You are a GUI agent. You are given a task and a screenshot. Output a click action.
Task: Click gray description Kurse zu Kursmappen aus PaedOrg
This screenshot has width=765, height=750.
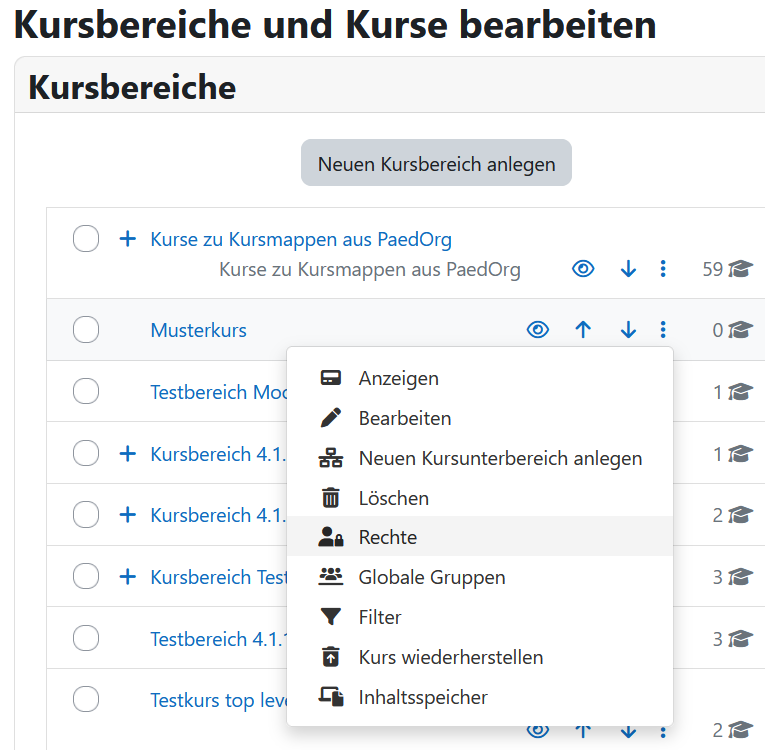(370, 269)
